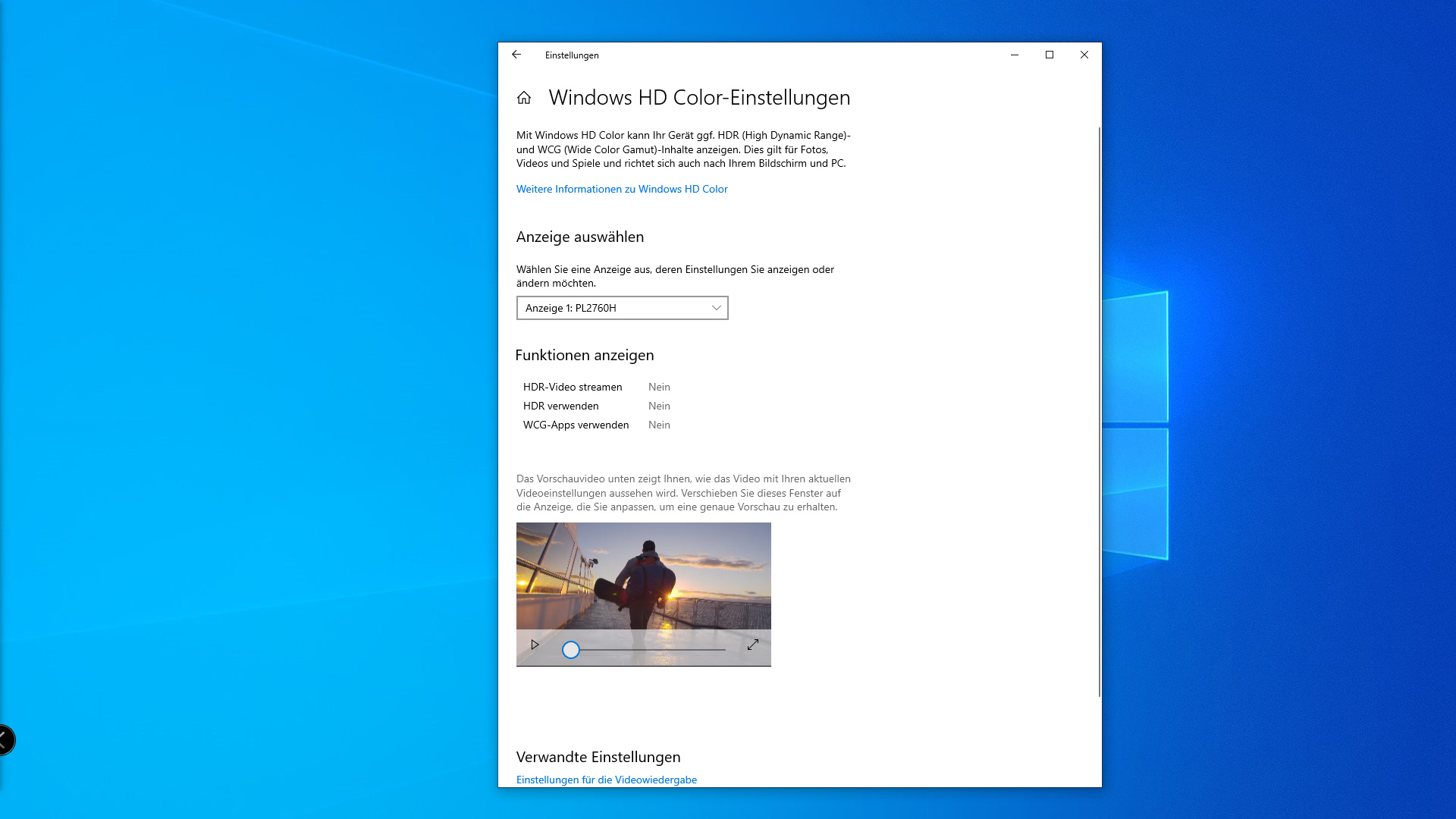The height and width of the screenshot is (819, 1456).
Task: Close the Einstellungen window
Action: pyautogui.click(x=1084, y=55)
